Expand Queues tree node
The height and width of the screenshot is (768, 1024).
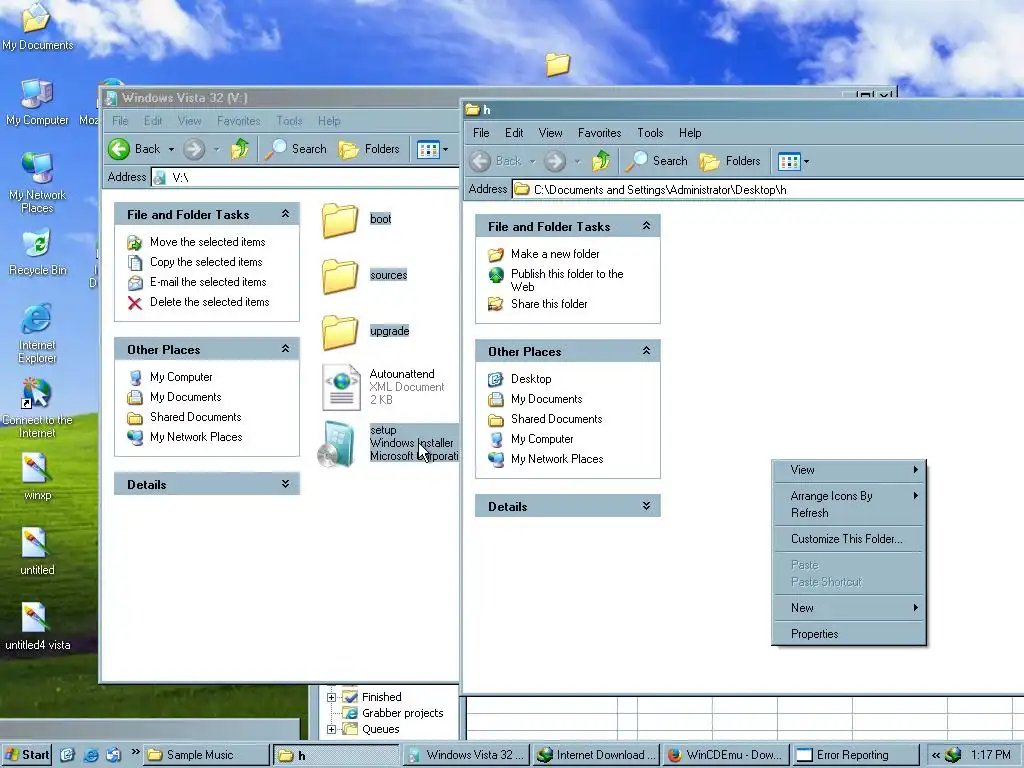click(331, 729)
